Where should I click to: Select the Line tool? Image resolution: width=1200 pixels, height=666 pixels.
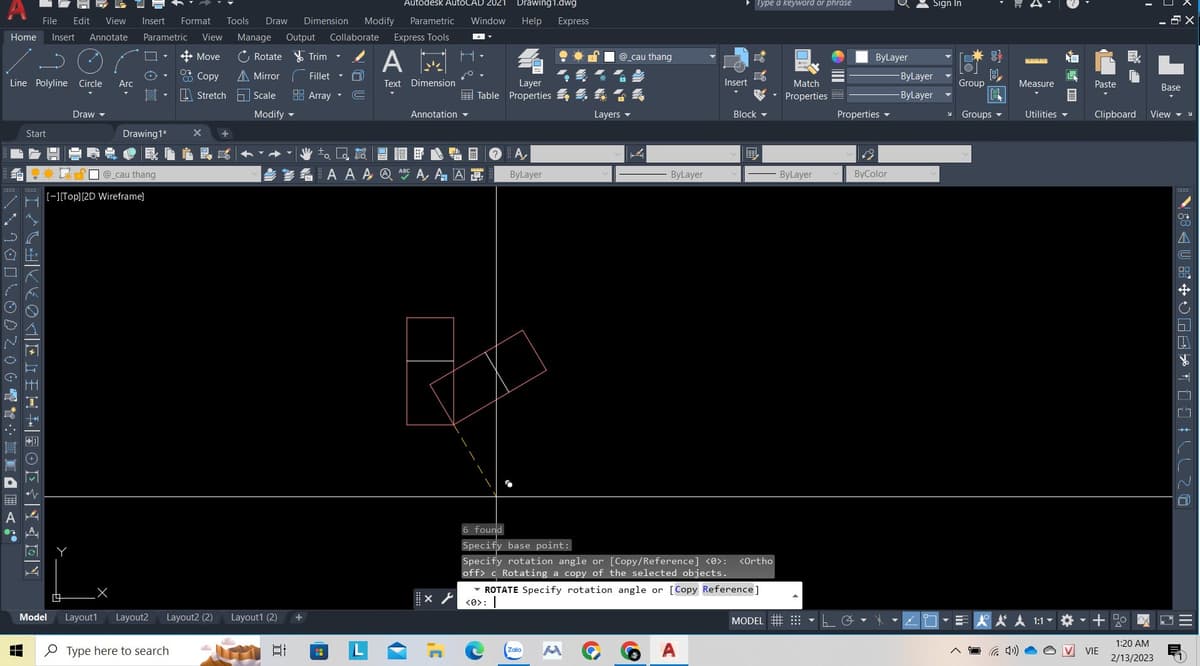[x=18, y=68]
